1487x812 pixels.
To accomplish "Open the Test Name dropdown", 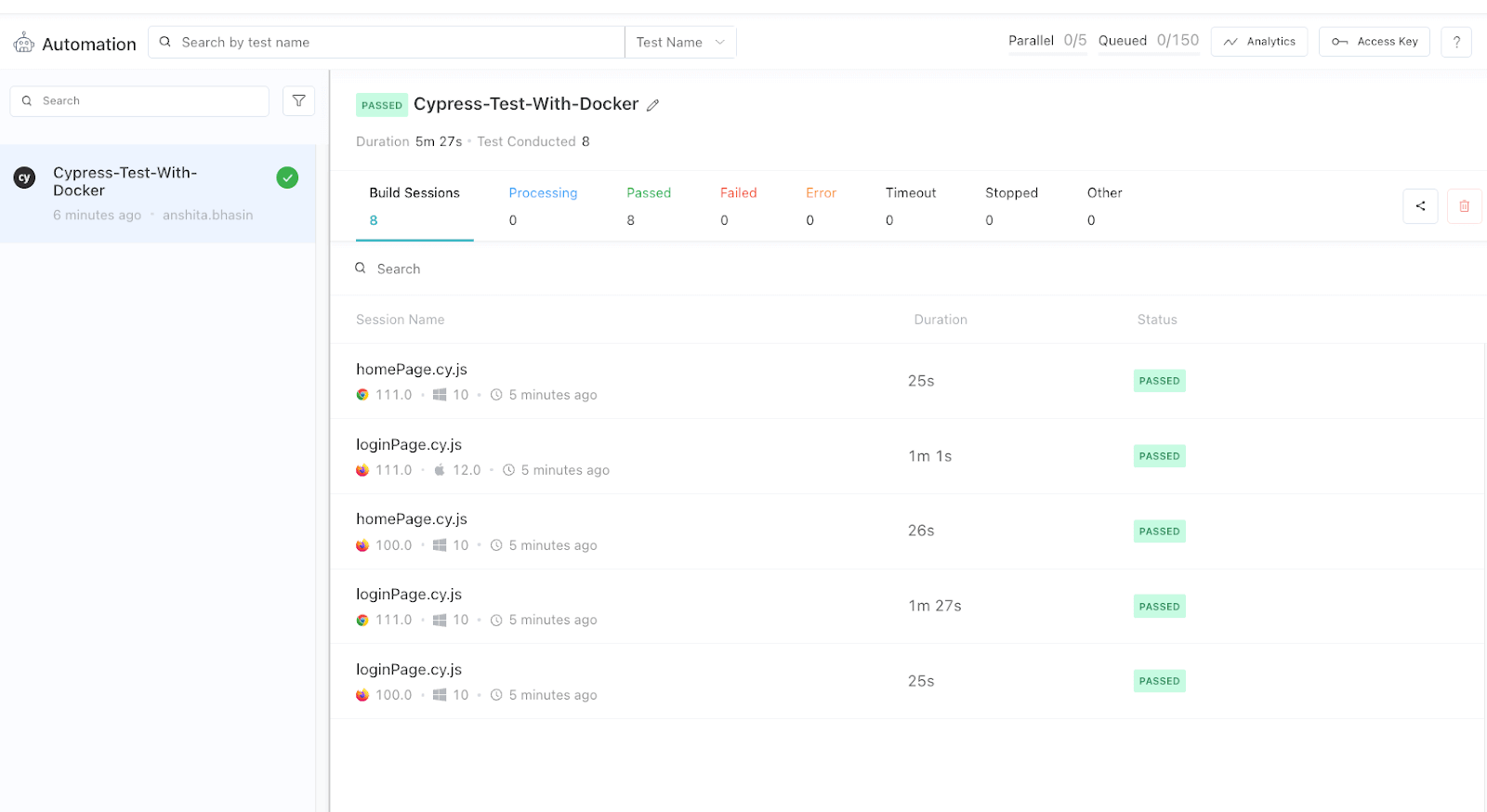I will point(680,42).
